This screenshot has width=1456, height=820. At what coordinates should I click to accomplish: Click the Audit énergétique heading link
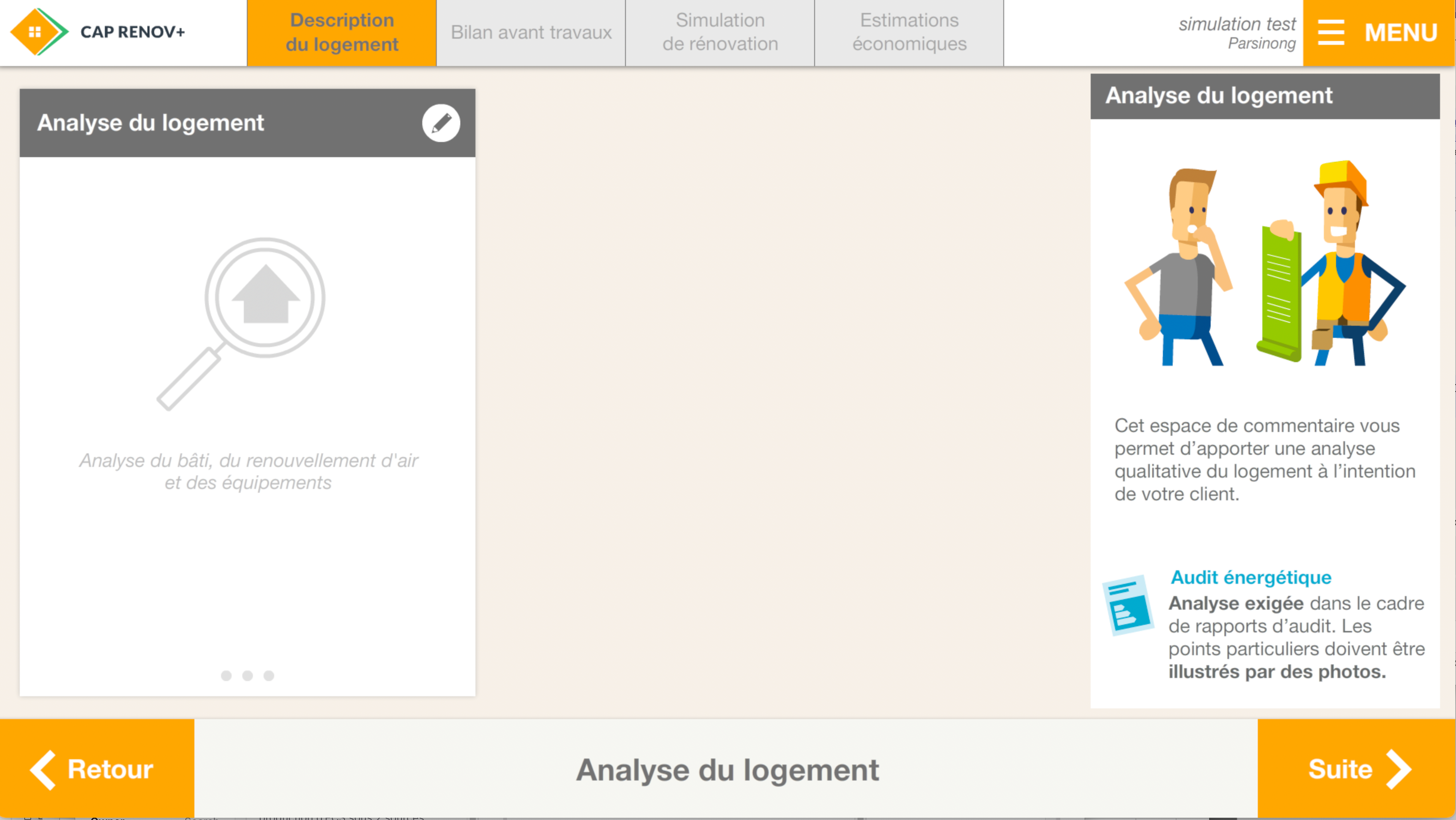click(1251, 577)
